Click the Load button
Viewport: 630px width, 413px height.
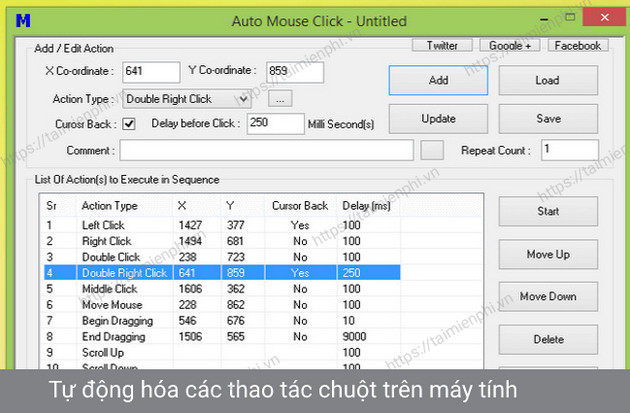coord(548,80)
